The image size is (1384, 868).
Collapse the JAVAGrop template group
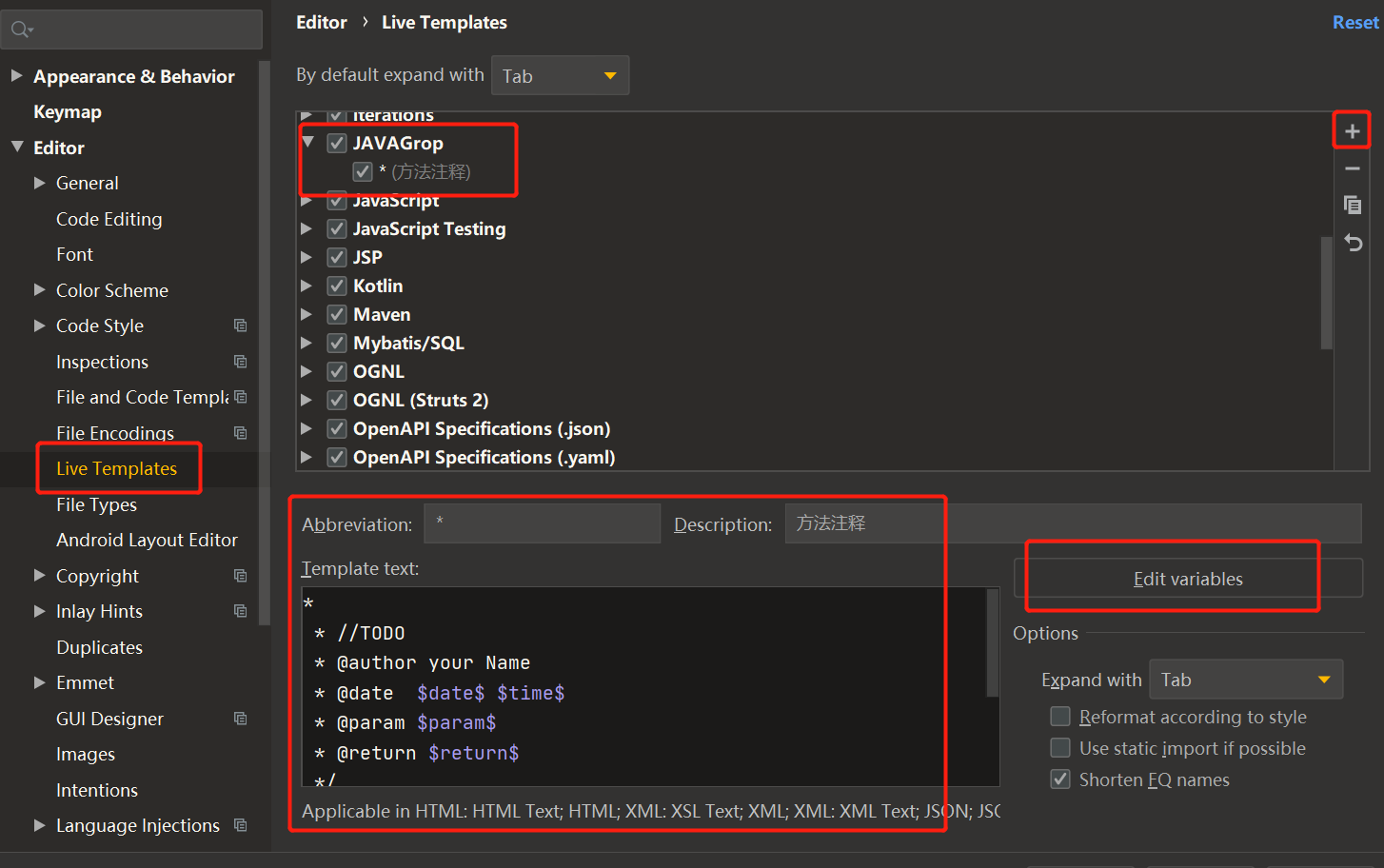307,142
